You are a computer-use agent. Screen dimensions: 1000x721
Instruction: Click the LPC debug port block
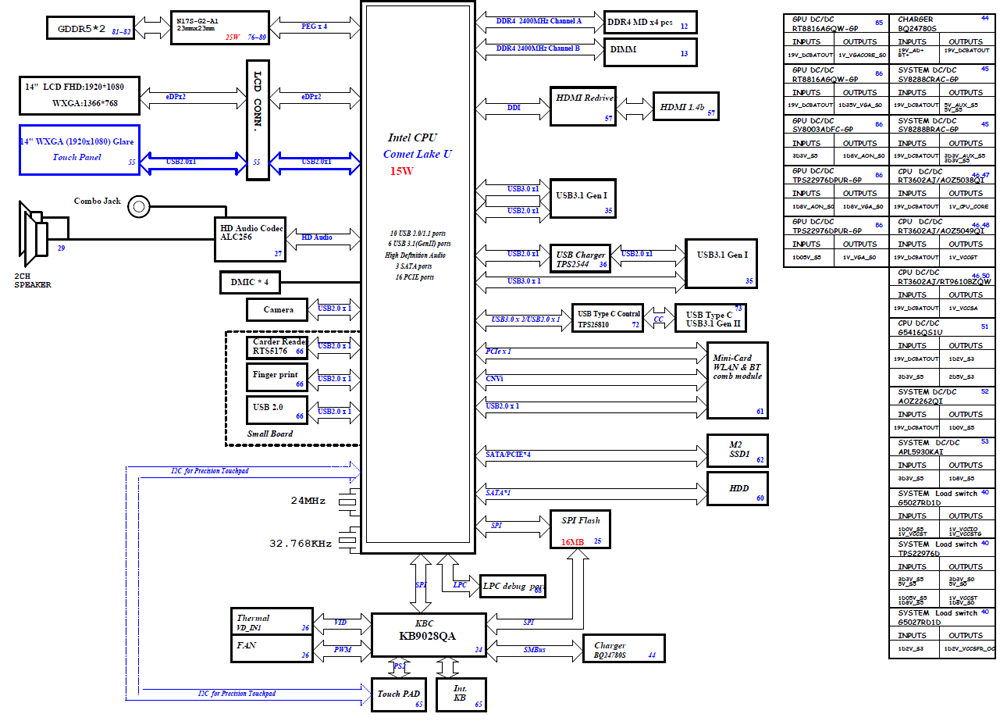[513, 586]
